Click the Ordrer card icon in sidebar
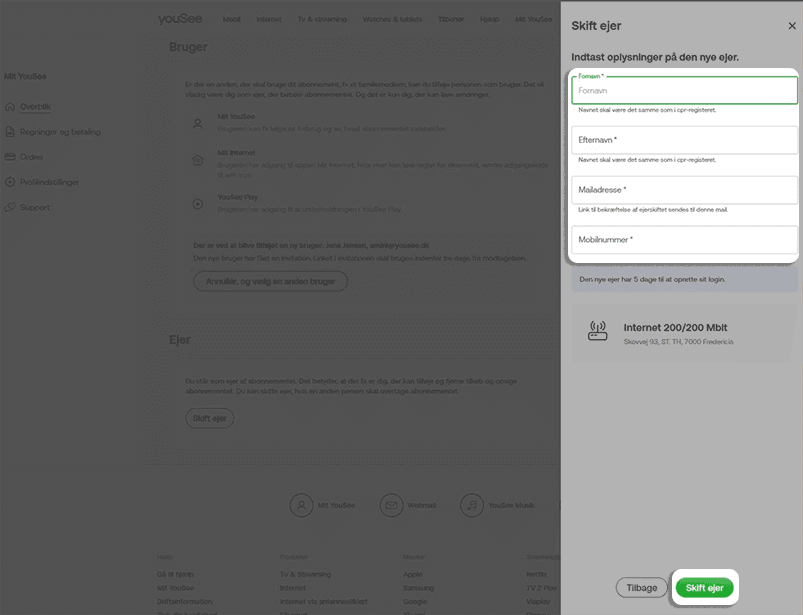This screenshot has width=803, height=615. [x=10, y=157]
